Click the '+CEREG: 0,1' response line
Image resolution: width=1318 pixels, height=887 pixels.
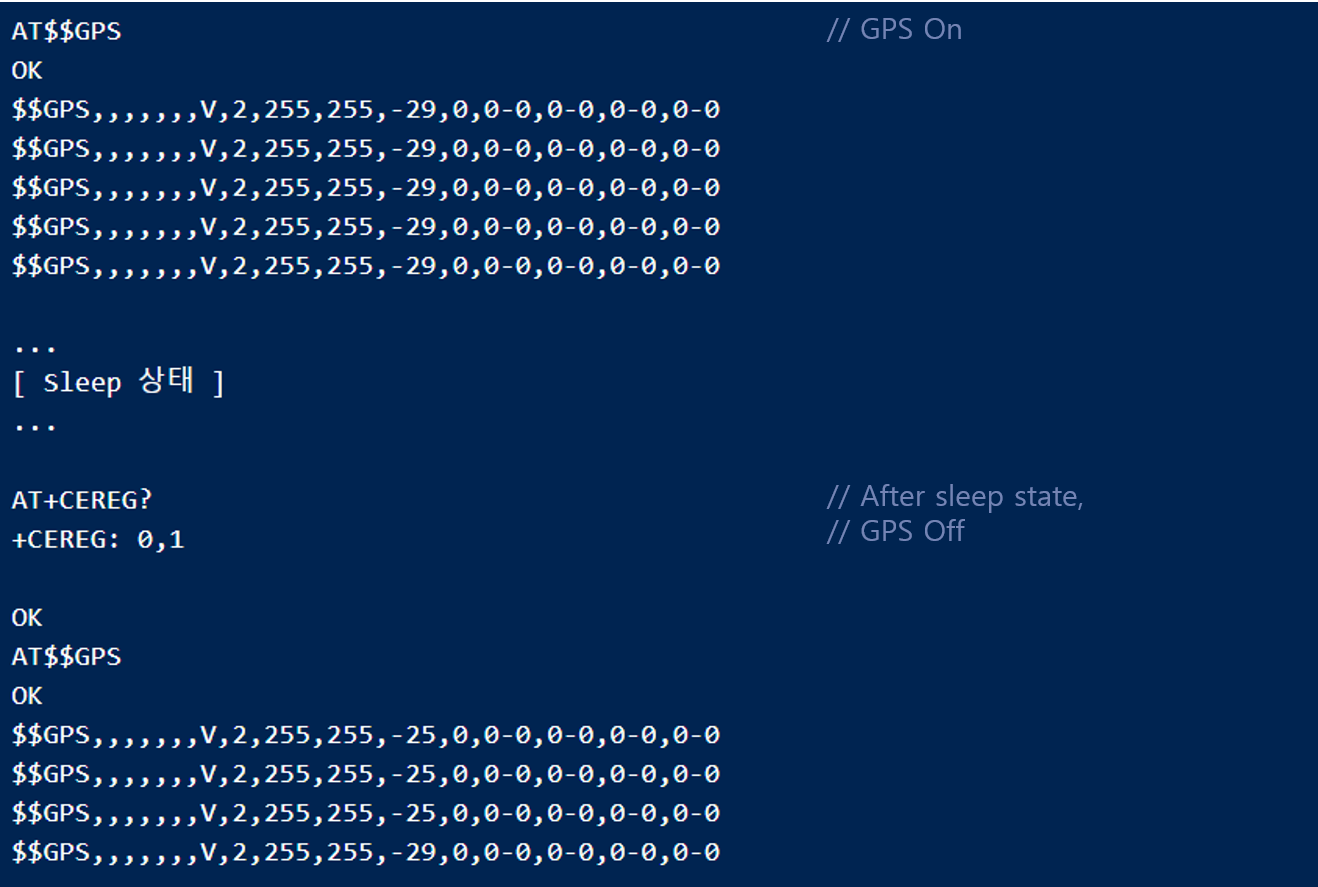coord(98,540)
